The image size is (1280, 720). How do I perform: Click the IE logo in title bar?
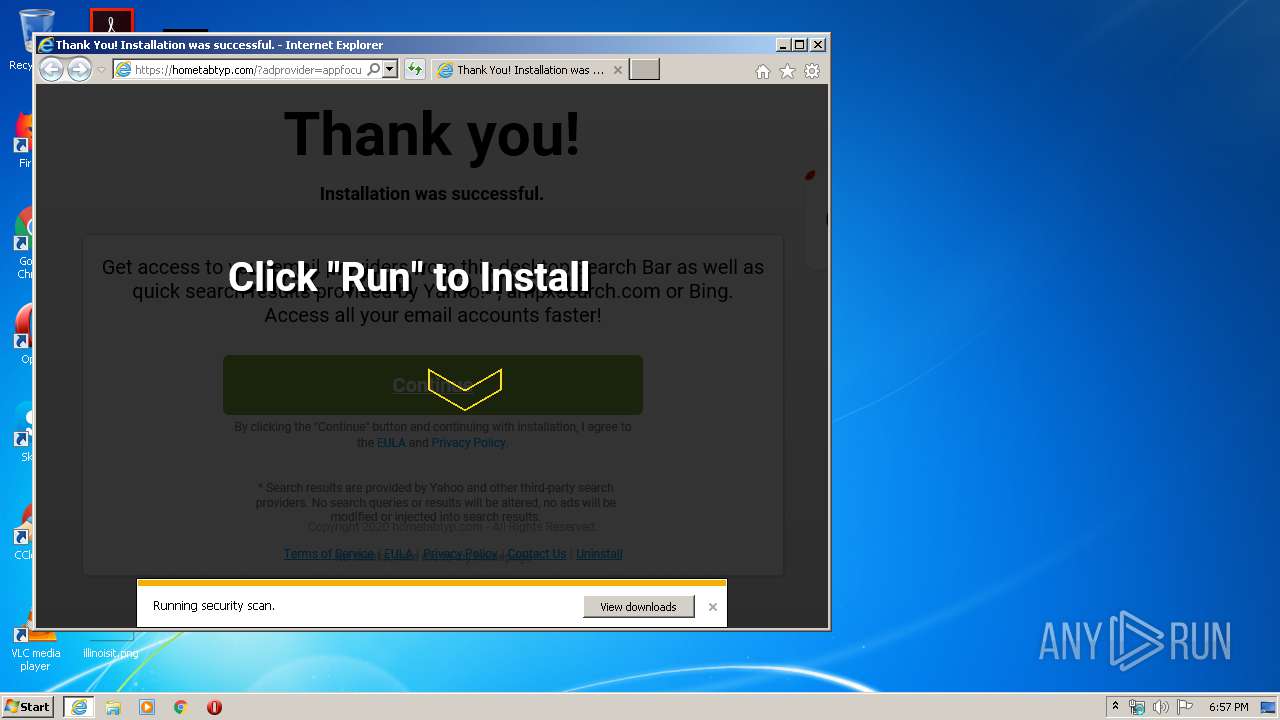pos(45,45)
